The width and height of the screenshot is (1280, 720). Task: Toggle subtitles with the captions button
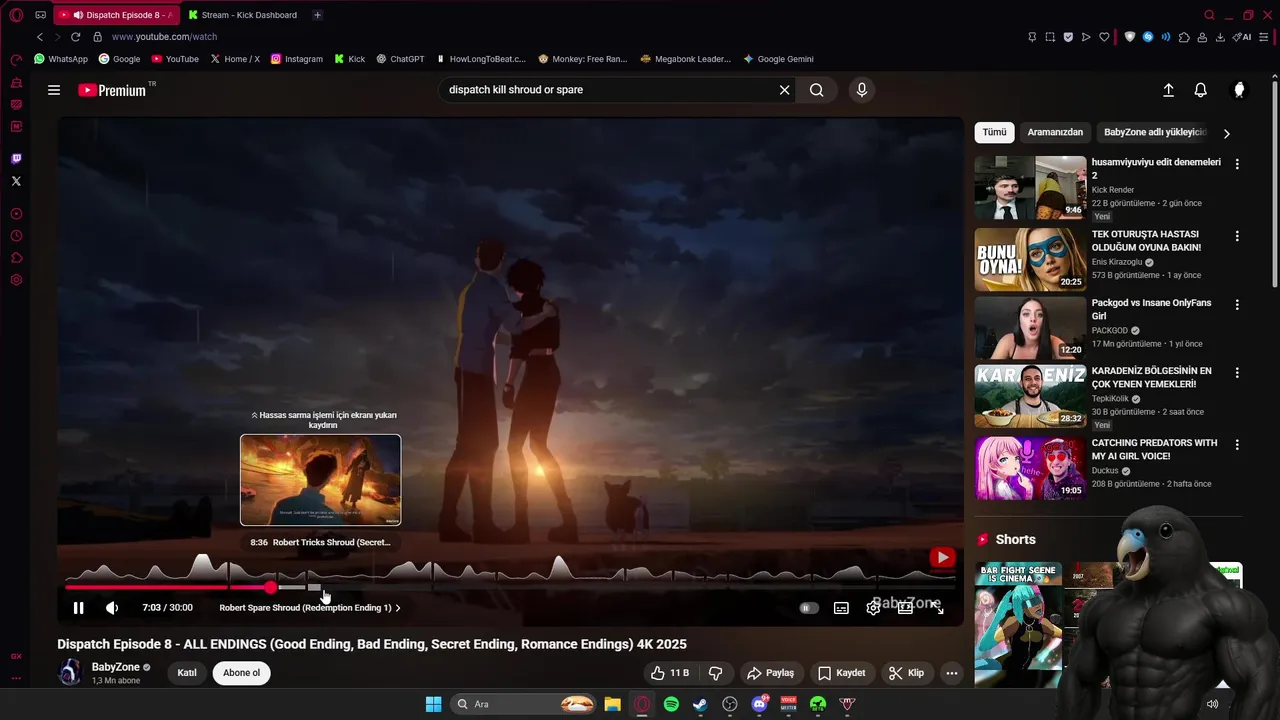841,608
